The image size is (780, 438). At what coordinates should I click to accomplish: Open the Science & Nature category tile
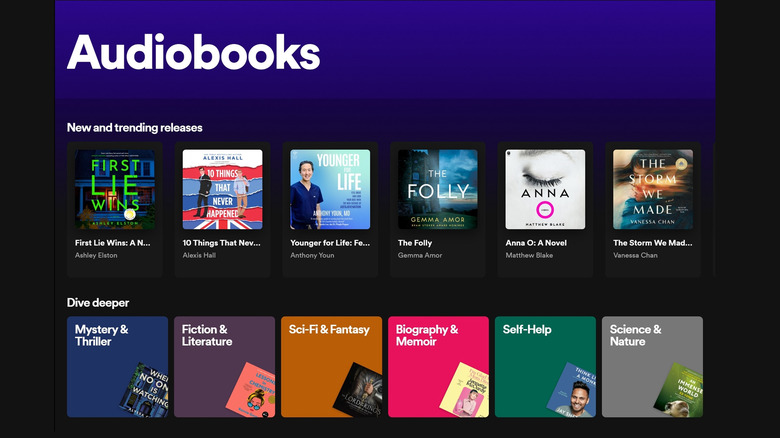click(652, 367)
